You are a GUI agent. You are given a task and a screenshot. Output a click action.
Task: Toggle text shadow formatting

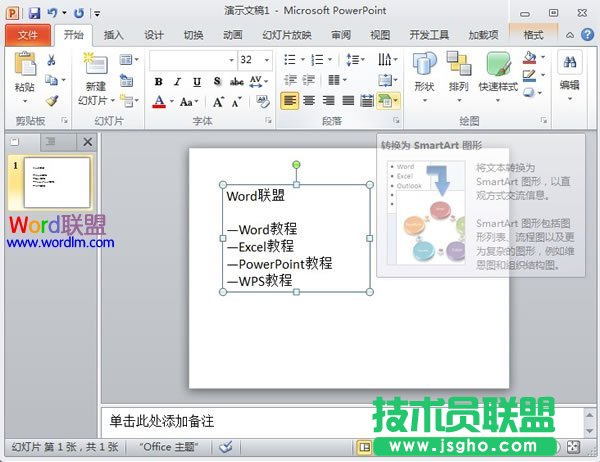pyautogui.click(x=217, y=81)
